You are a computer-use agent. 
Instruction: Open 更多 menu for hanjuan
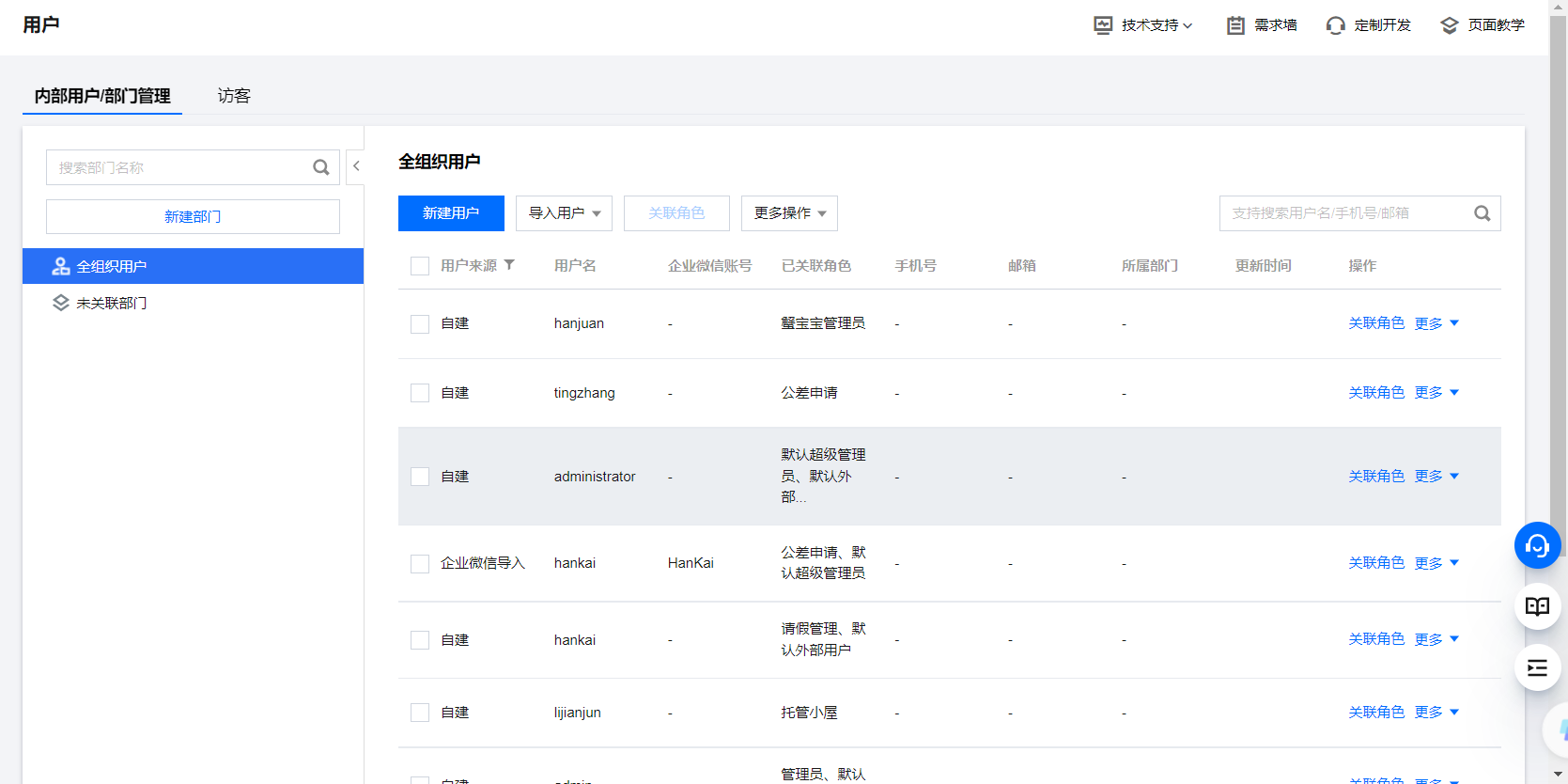coord(1436,323)
